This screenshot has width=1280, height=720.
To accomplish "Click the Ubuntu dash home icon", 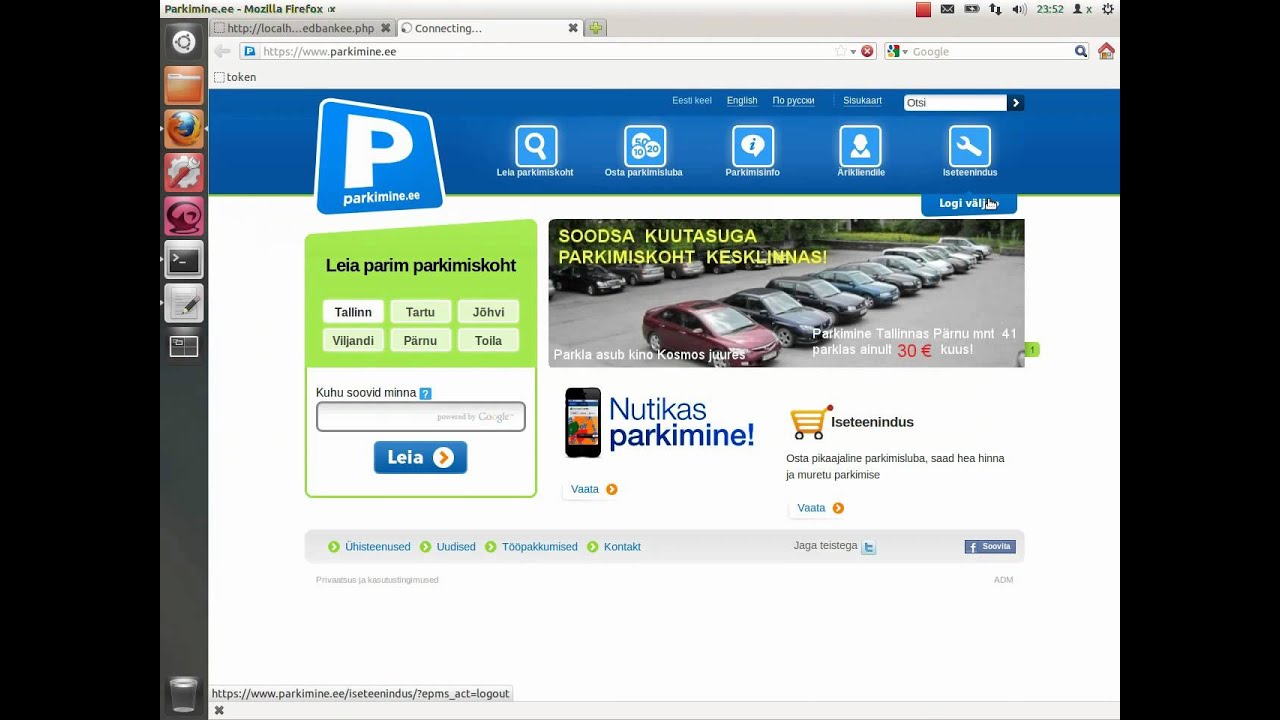I will 183,41.
